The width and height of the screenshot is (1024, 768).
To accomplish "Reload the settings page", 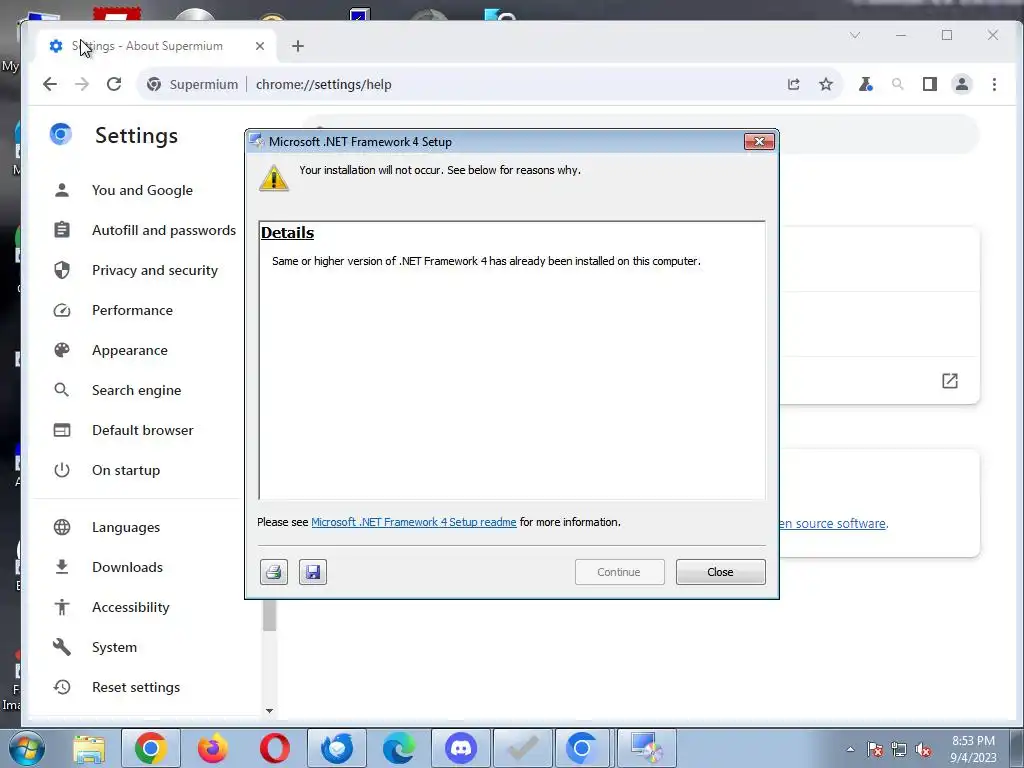I will tap(114, 84).
